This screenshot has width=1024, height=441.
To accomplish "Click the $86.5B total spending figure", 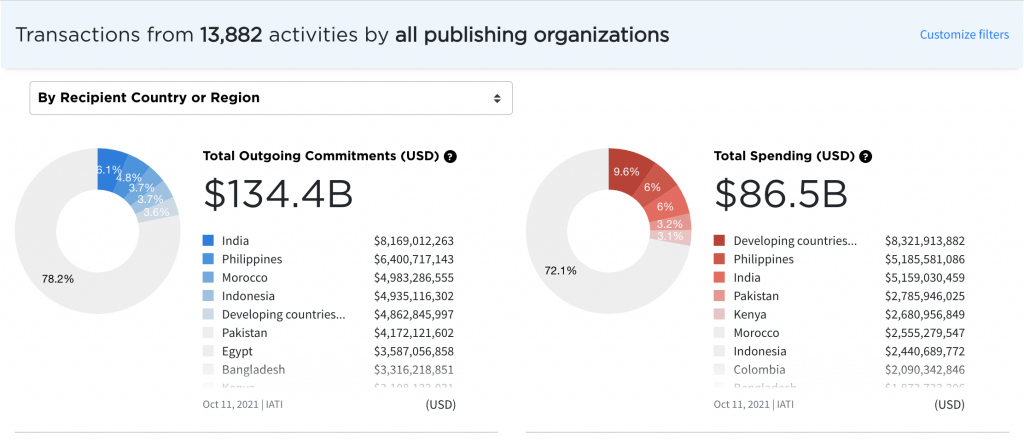I will coord(780,195).
